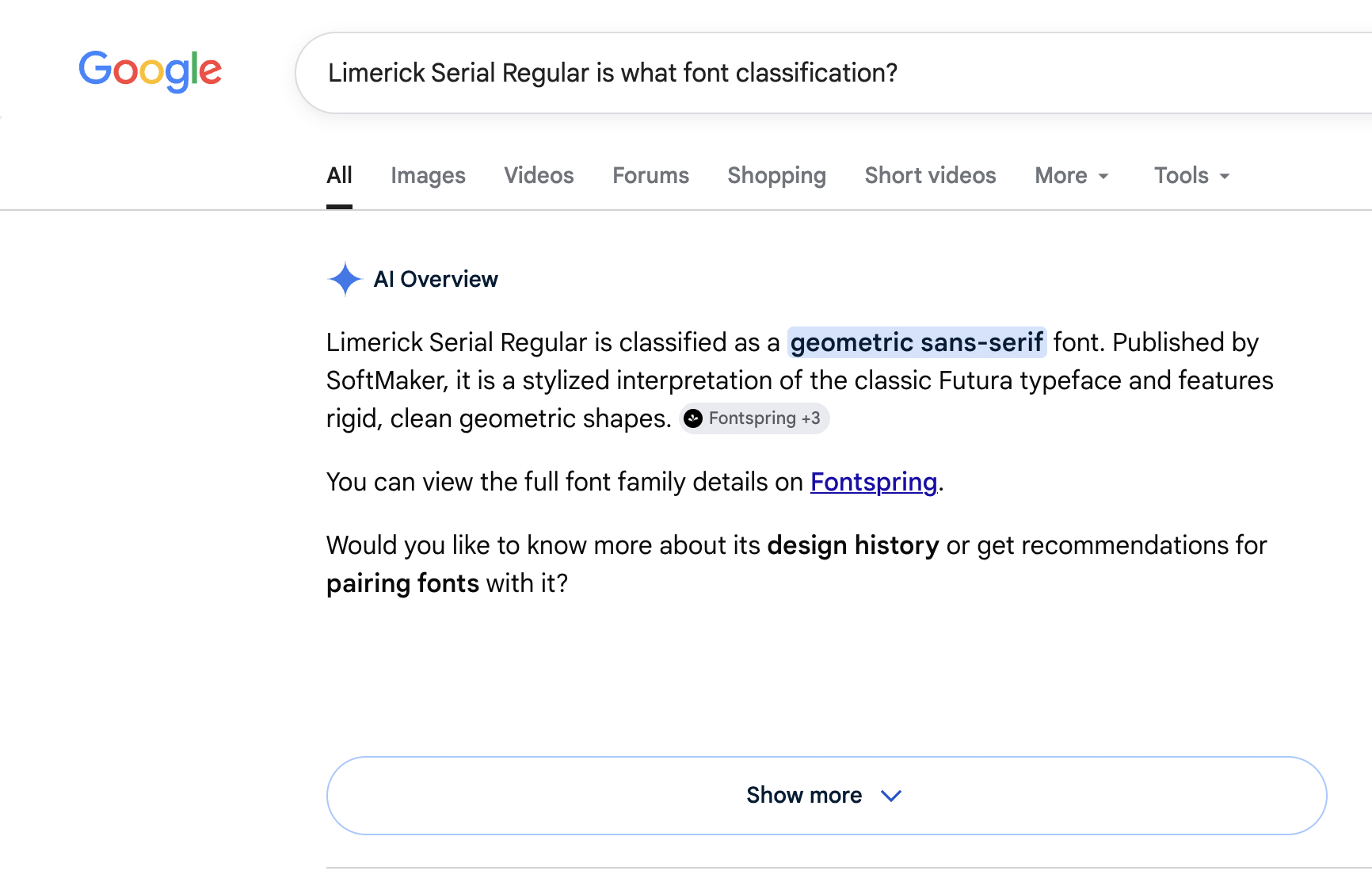Image resolution: width=1372 pixels, height=886 pixels.
Task: Open the Forums tab
Action: point(650,175)
